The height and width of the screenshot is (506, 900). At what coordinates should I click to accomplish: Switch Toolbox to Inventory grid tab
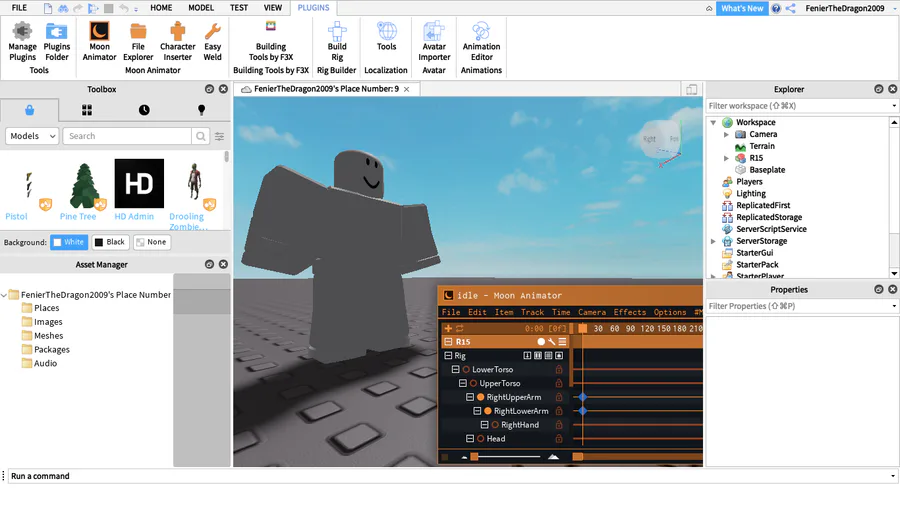[x=87, y=110]
